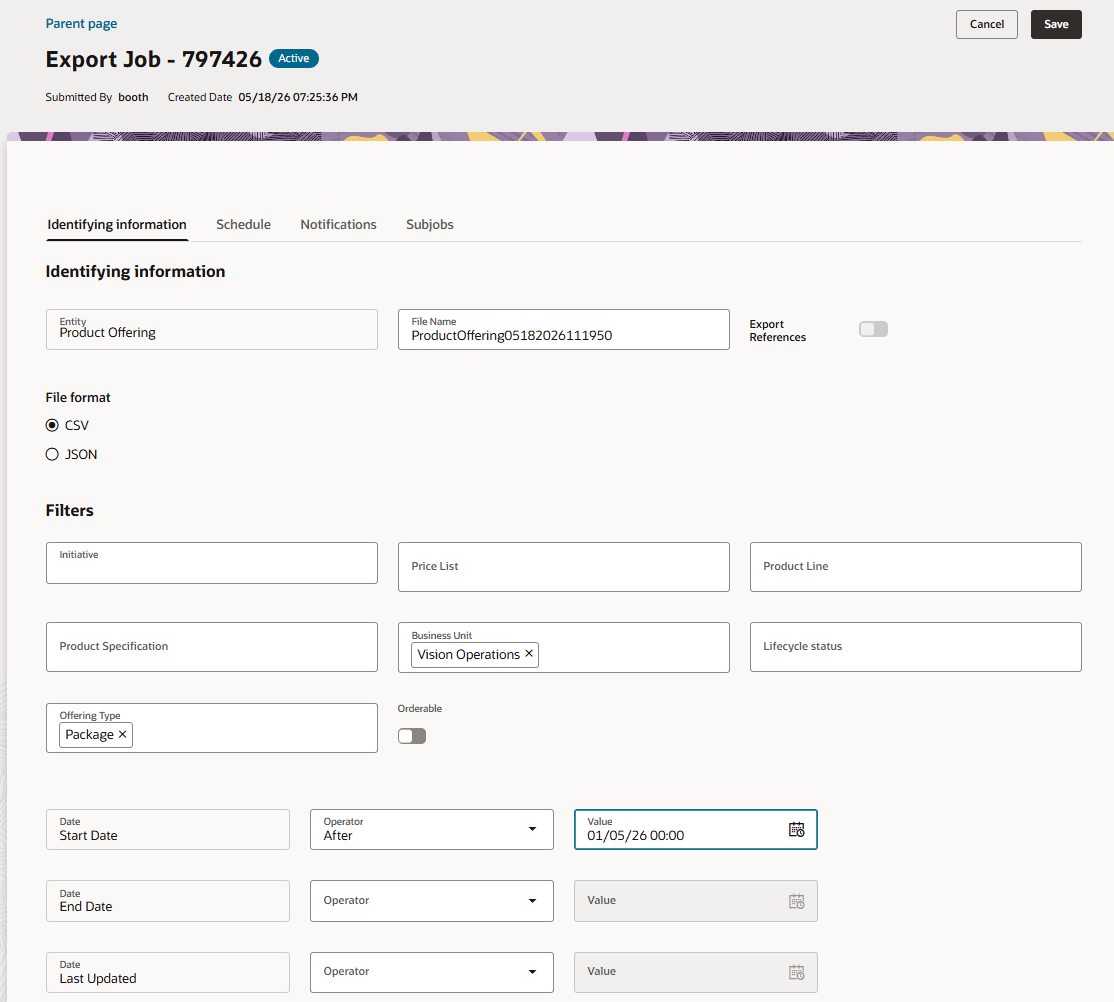The height and width of the screenshot is (1002, 1114).
Task: Select JSON file format
Action: point(52,454)
